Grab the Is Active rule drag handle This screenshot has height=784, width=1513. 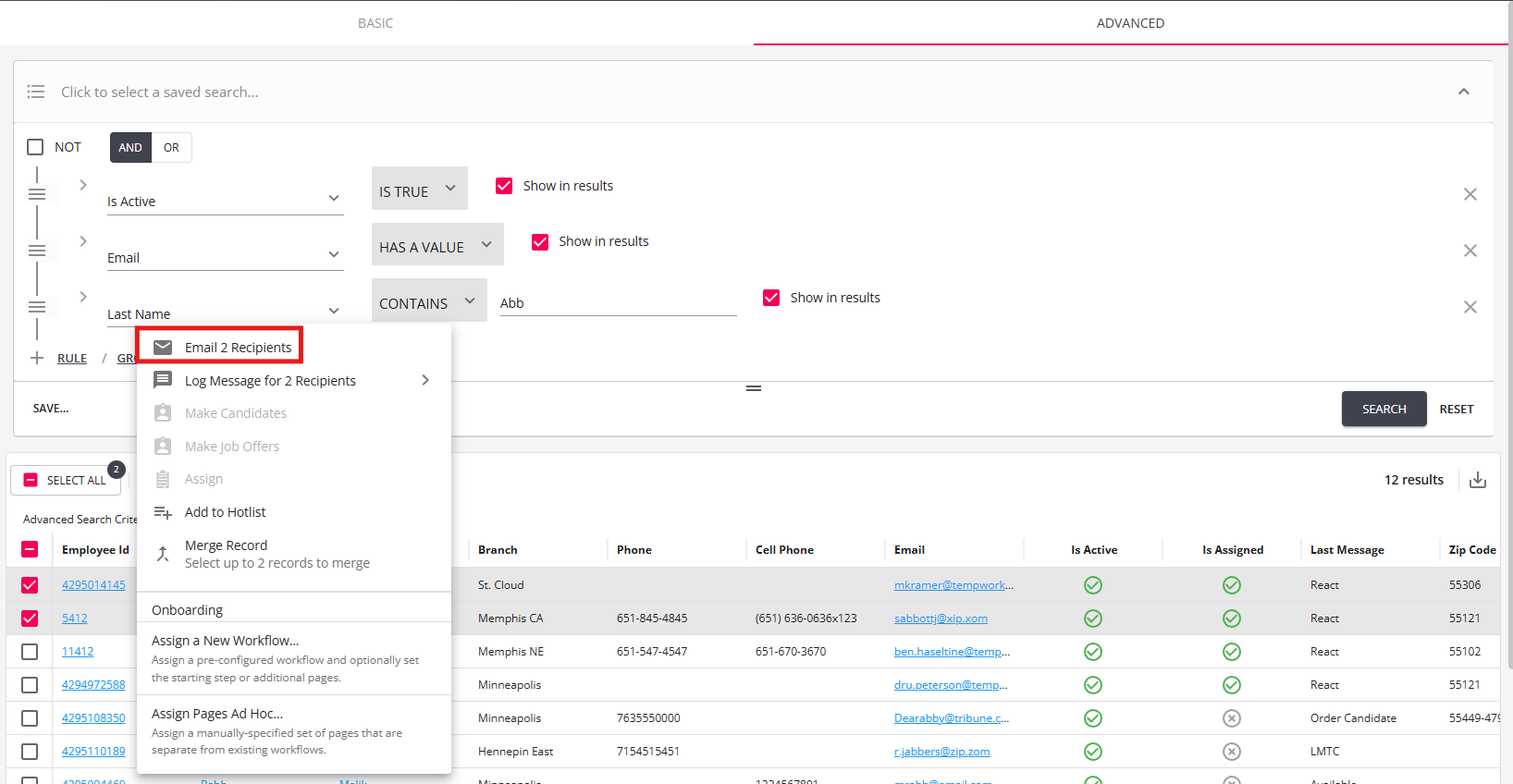[x=37, y=194]
